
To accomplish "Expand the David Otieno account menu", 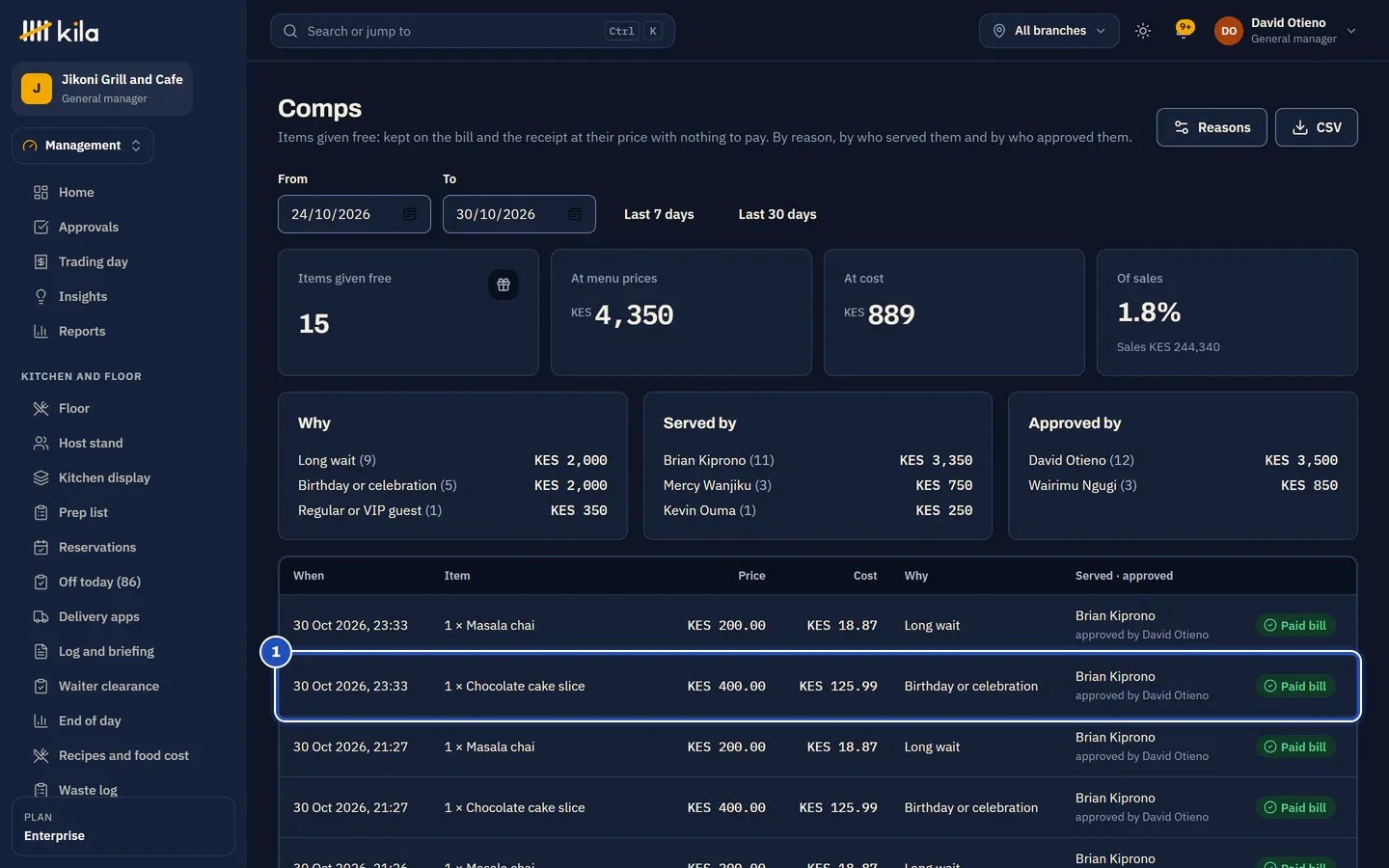I will click(1286, 31).
